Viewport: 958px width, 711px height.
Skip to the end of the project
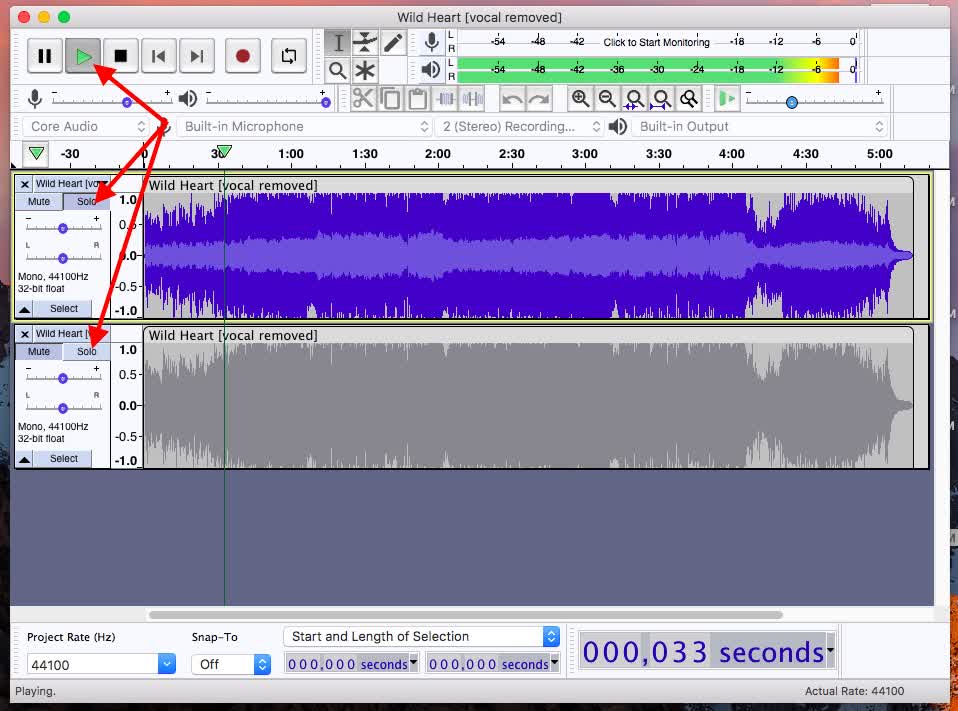tap(197, 56)
